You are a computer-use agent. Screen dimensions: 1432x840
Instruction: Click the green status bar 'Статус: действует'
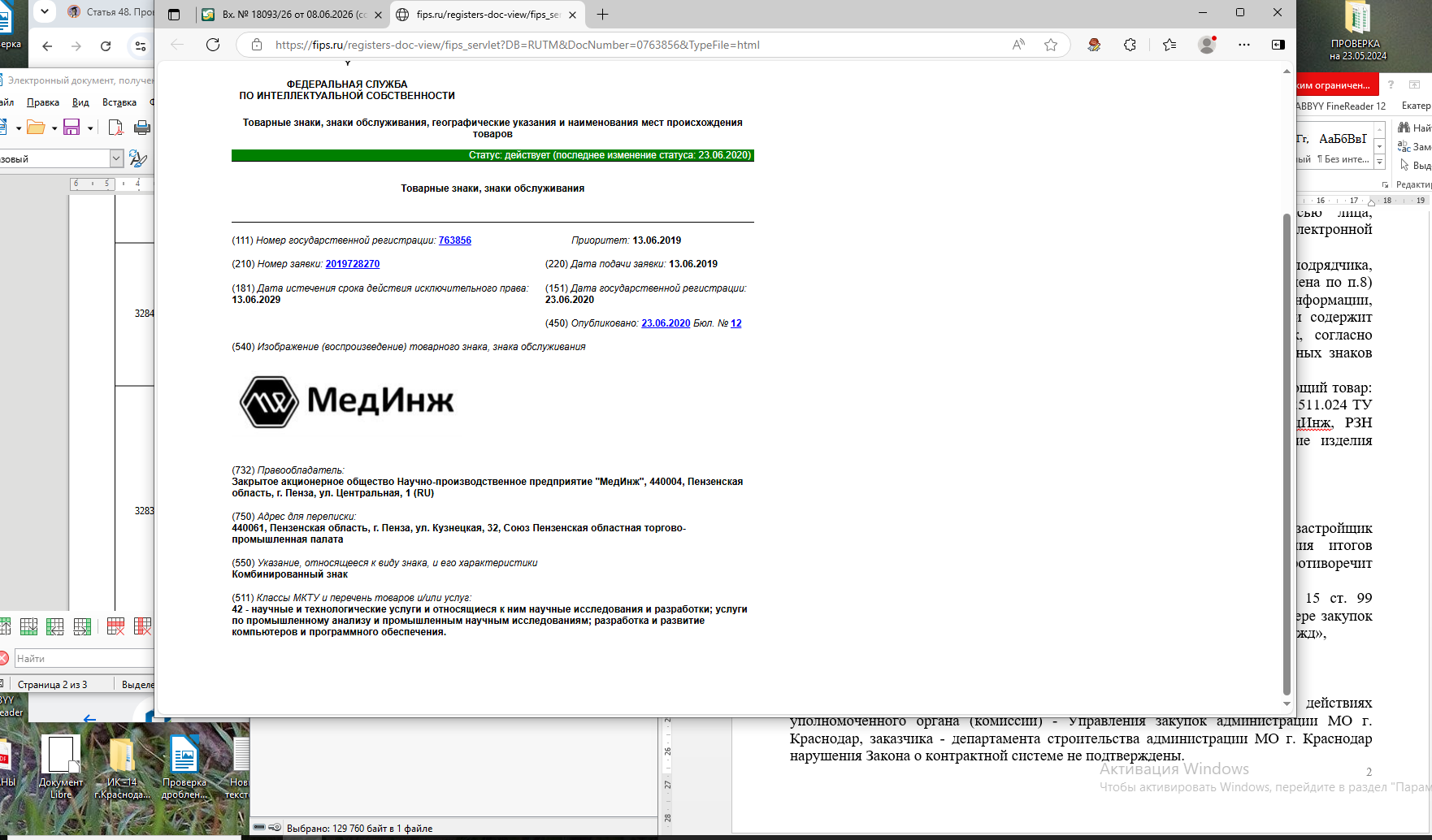point(493,155)
